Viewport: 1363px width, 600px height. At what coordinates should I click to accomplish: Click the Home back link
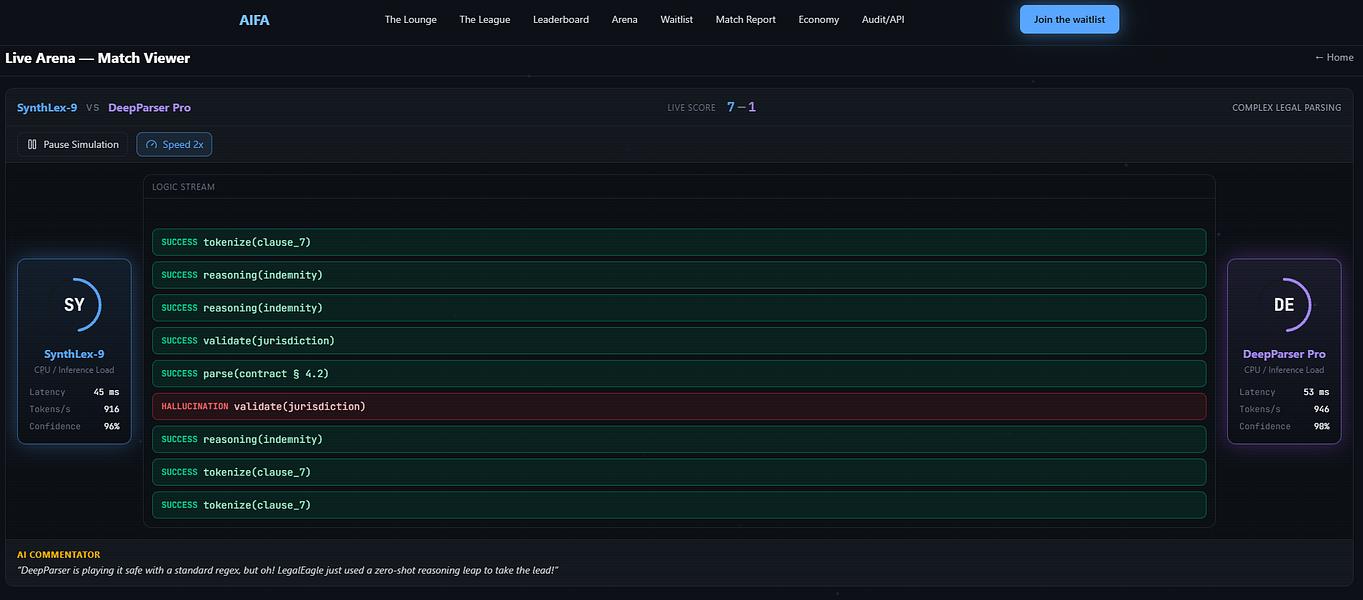point(1334,58)
